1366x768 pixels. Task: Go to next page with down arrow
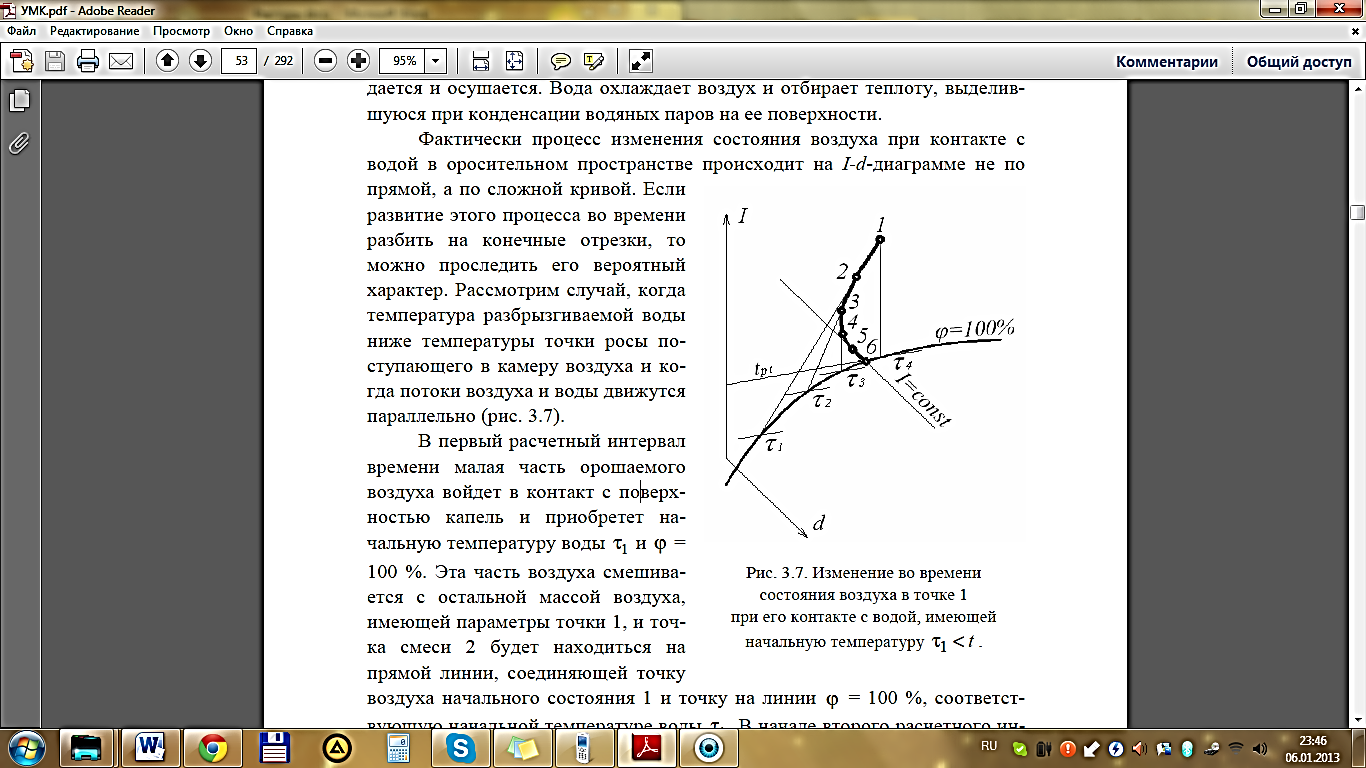pos(200,61)
